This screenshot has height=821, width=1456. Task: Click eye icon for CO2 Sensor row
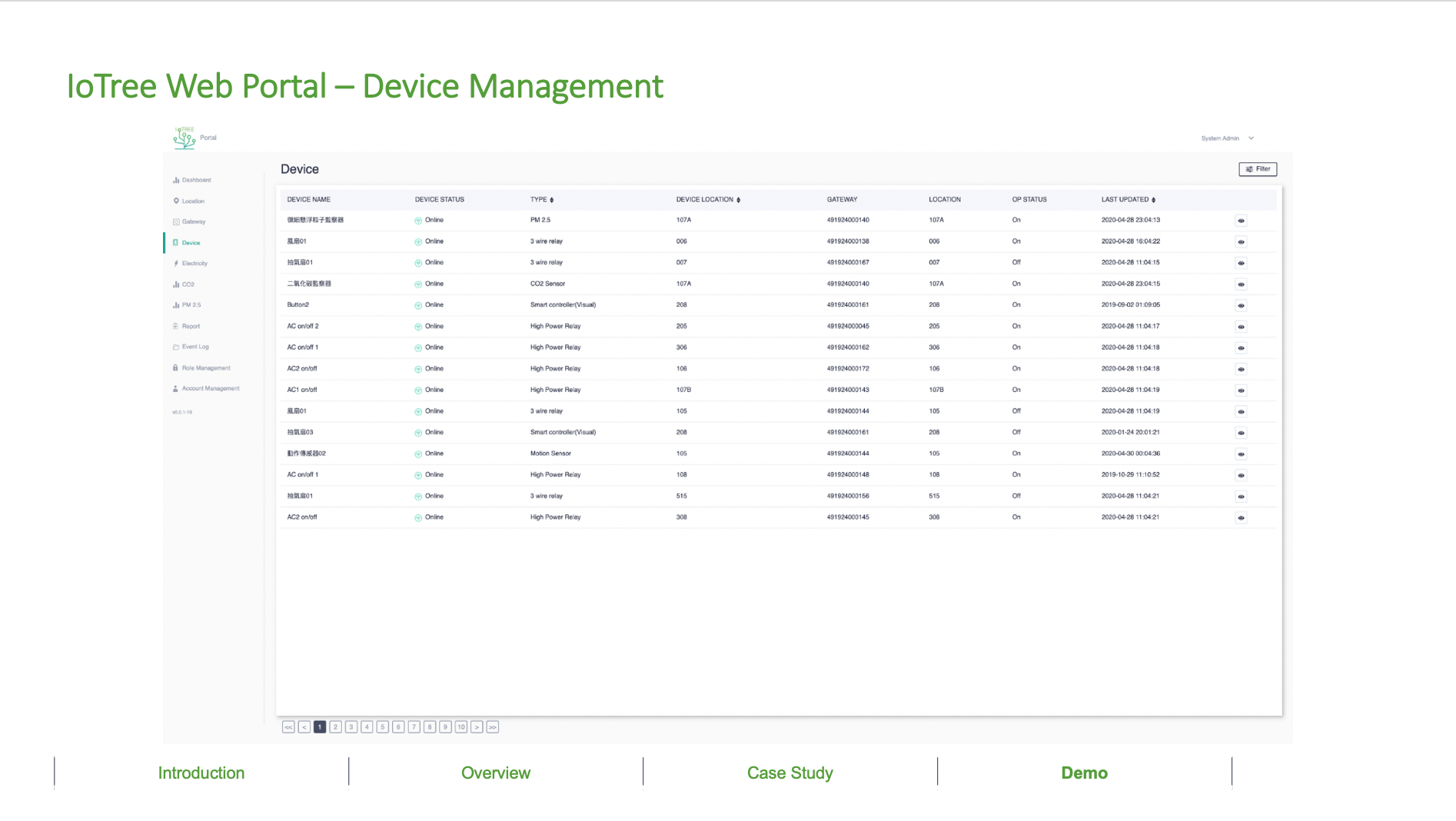coord(1241,284)
